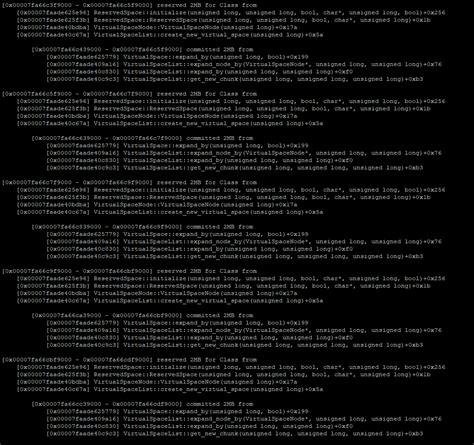This screenshot has width=474, height=445.
Task: Click the 0x00007fa66c3f9000 reserved 2MB header line
Action: point(129,5)
